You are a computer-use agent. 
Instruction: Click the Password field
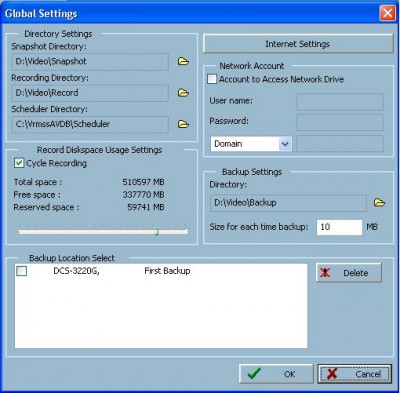click(x=340, y=122)
